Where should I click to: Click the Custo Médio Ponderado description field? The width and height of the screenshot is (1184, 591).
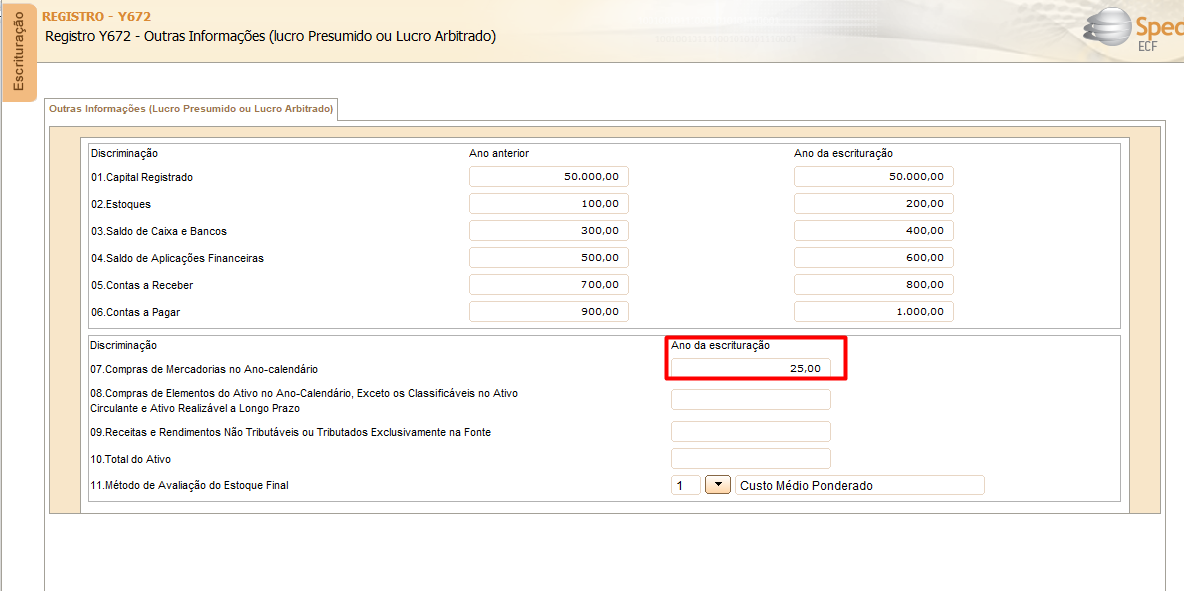click(x=859, y=485)
